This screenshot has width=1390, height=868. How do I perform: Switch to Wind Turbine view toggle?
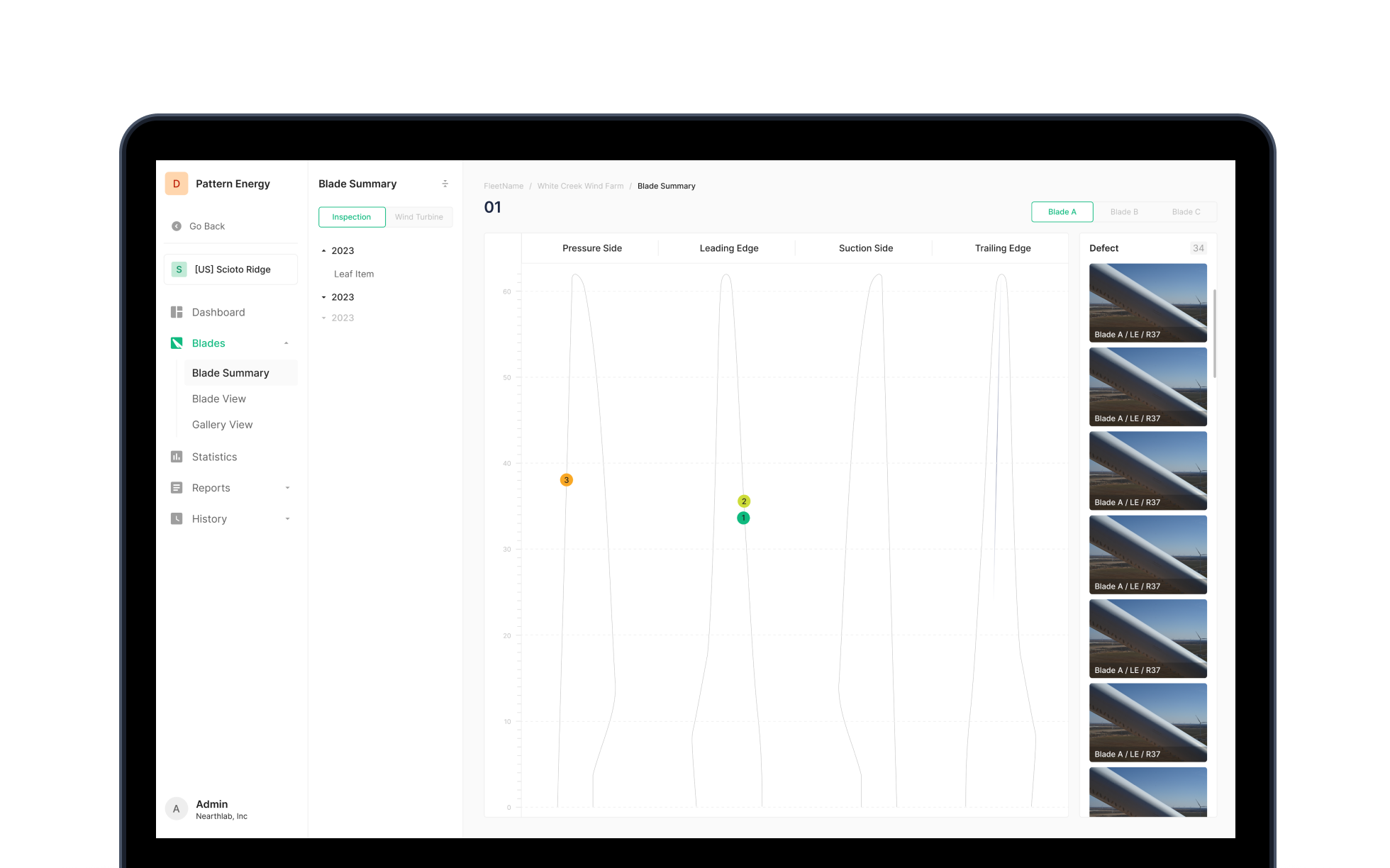coord(419,217)
